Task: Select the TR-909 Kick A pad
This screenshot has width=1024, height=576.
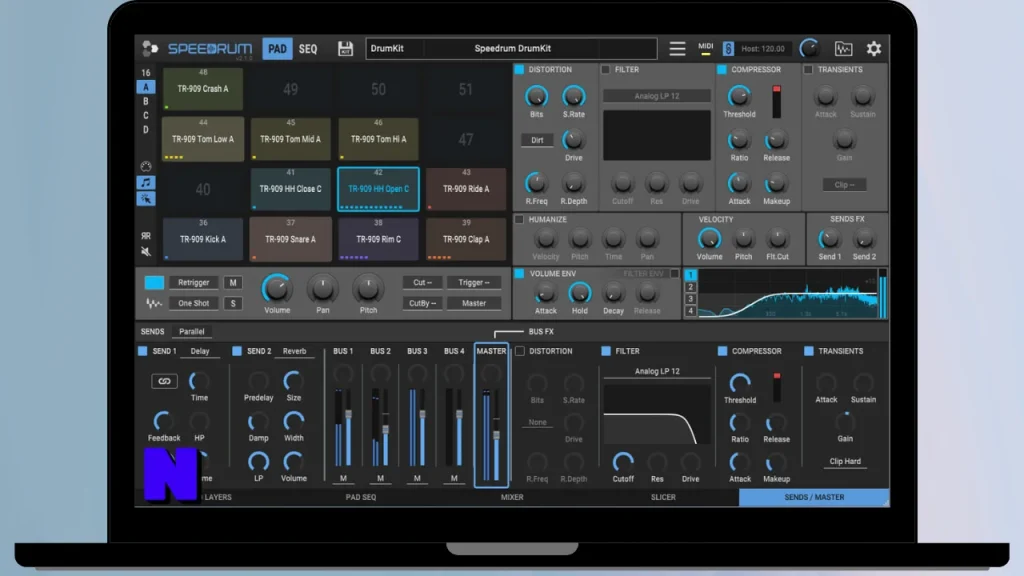Action: pos(202,239)
